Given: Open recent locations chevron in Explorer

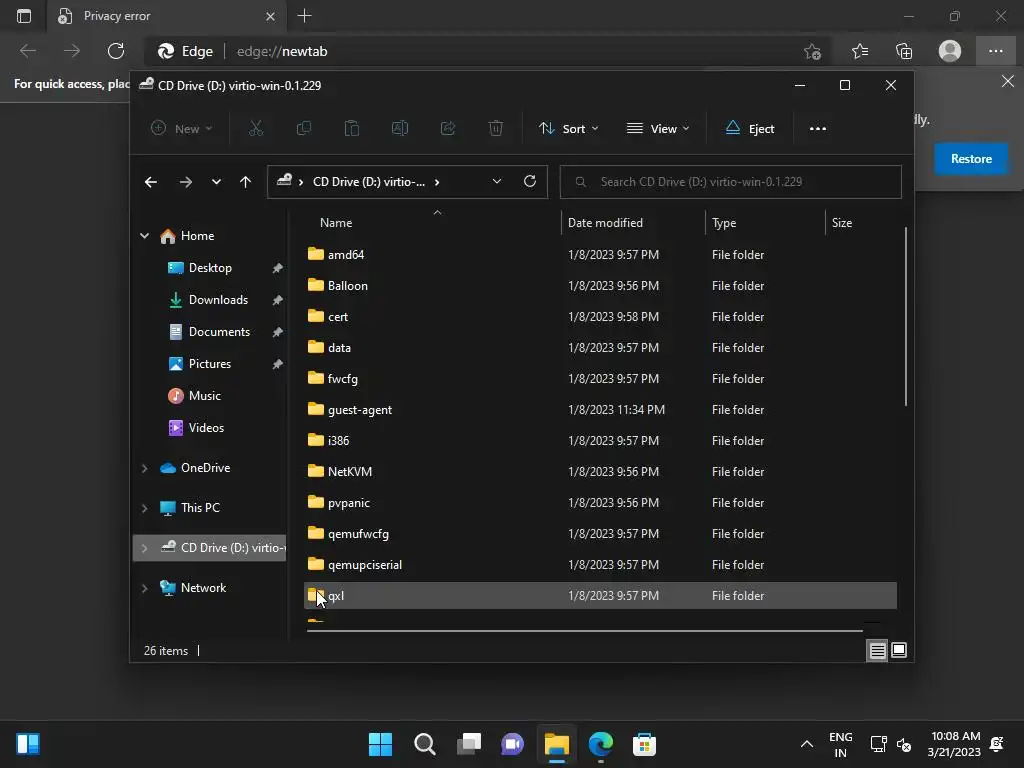Looking at the screenshot, I should [x=216, y=182].
